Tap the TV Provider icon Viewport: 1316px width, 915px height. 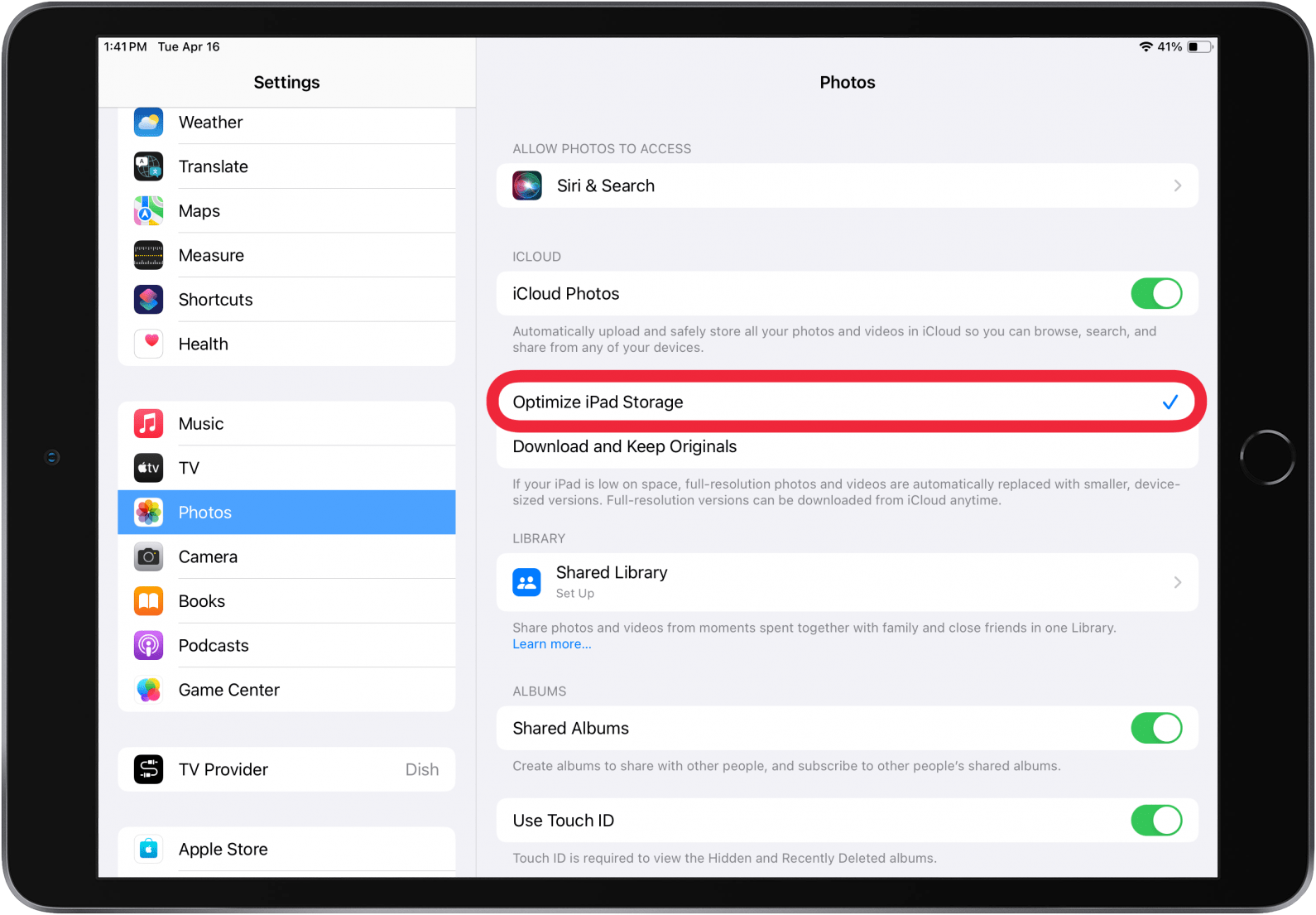pos(149,769)
